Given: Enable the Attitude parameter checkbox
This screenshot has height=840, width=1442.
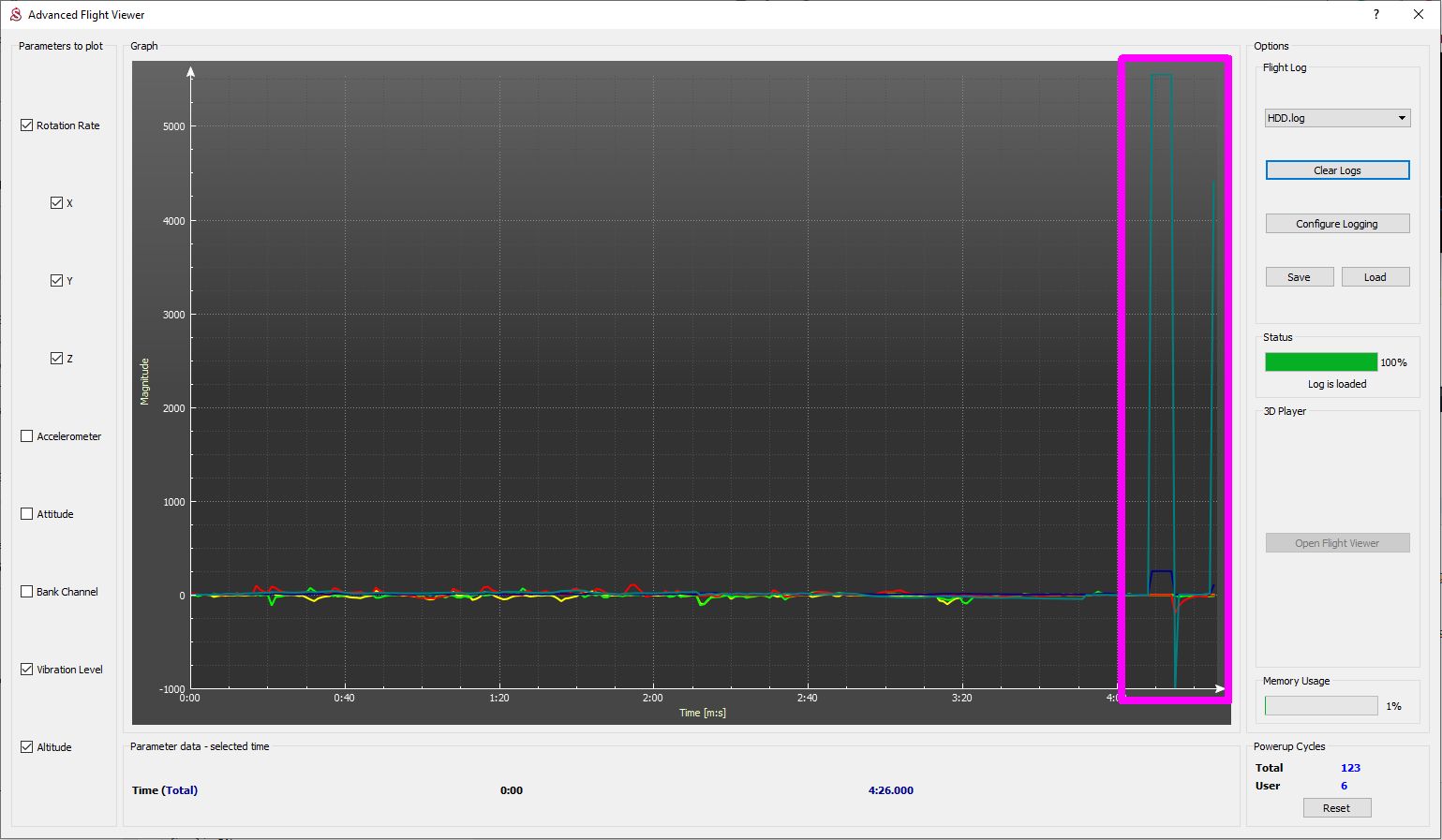Looking at the screenshot, I should [x=27, y=514].
